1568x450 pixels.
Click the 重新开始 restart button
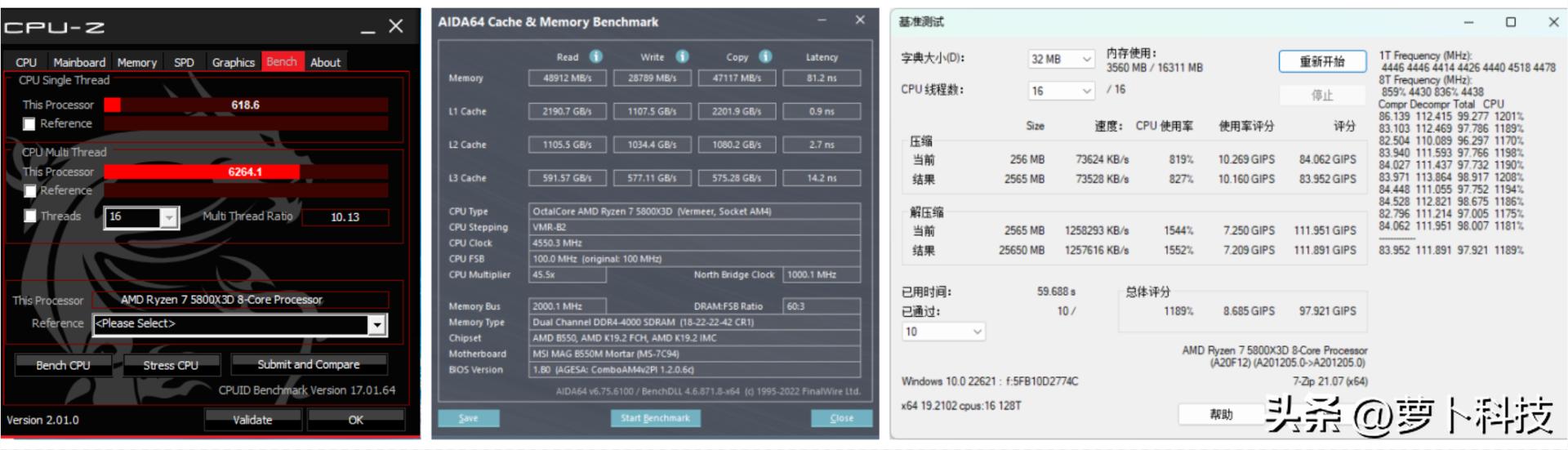[x=1322, y=62]
